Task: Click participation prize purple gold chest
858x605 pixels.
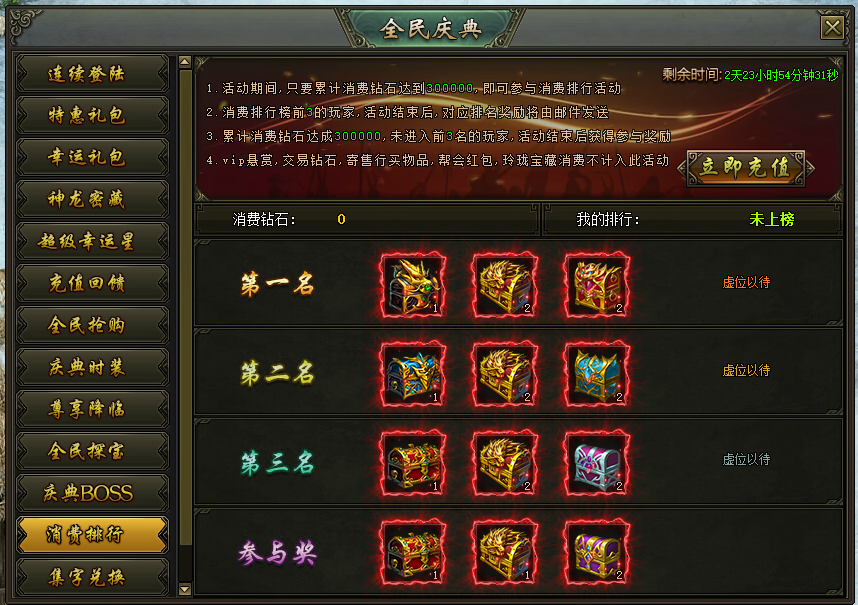Action: (x=596, y=552)
